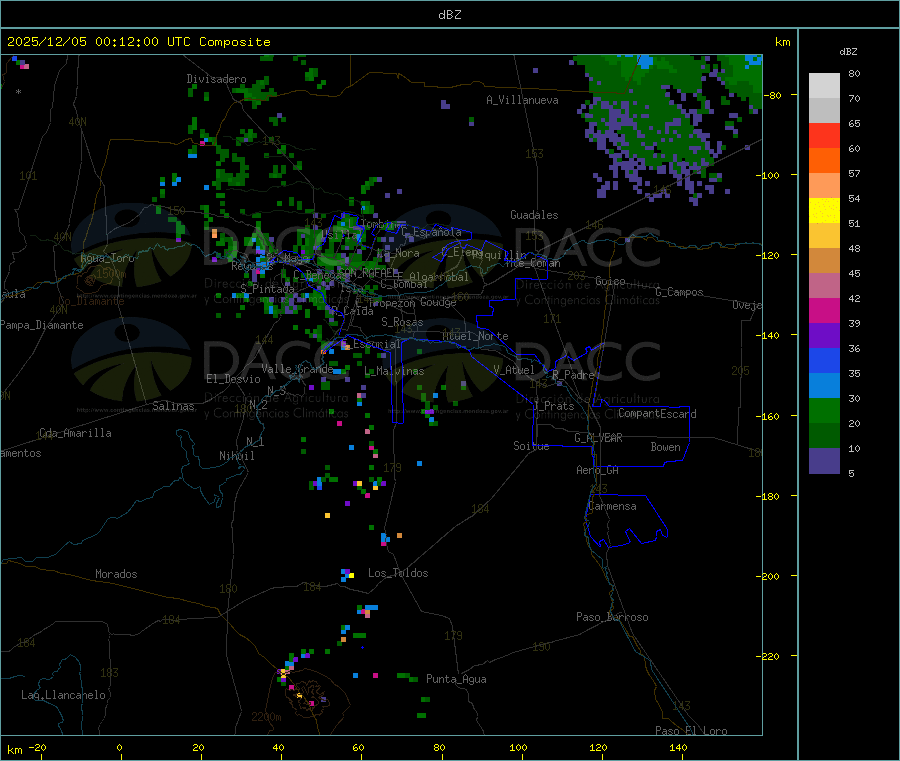Viewport: 900px width, 761px height.
Task: Click the Valle_Grande map label
Action: 297,369
